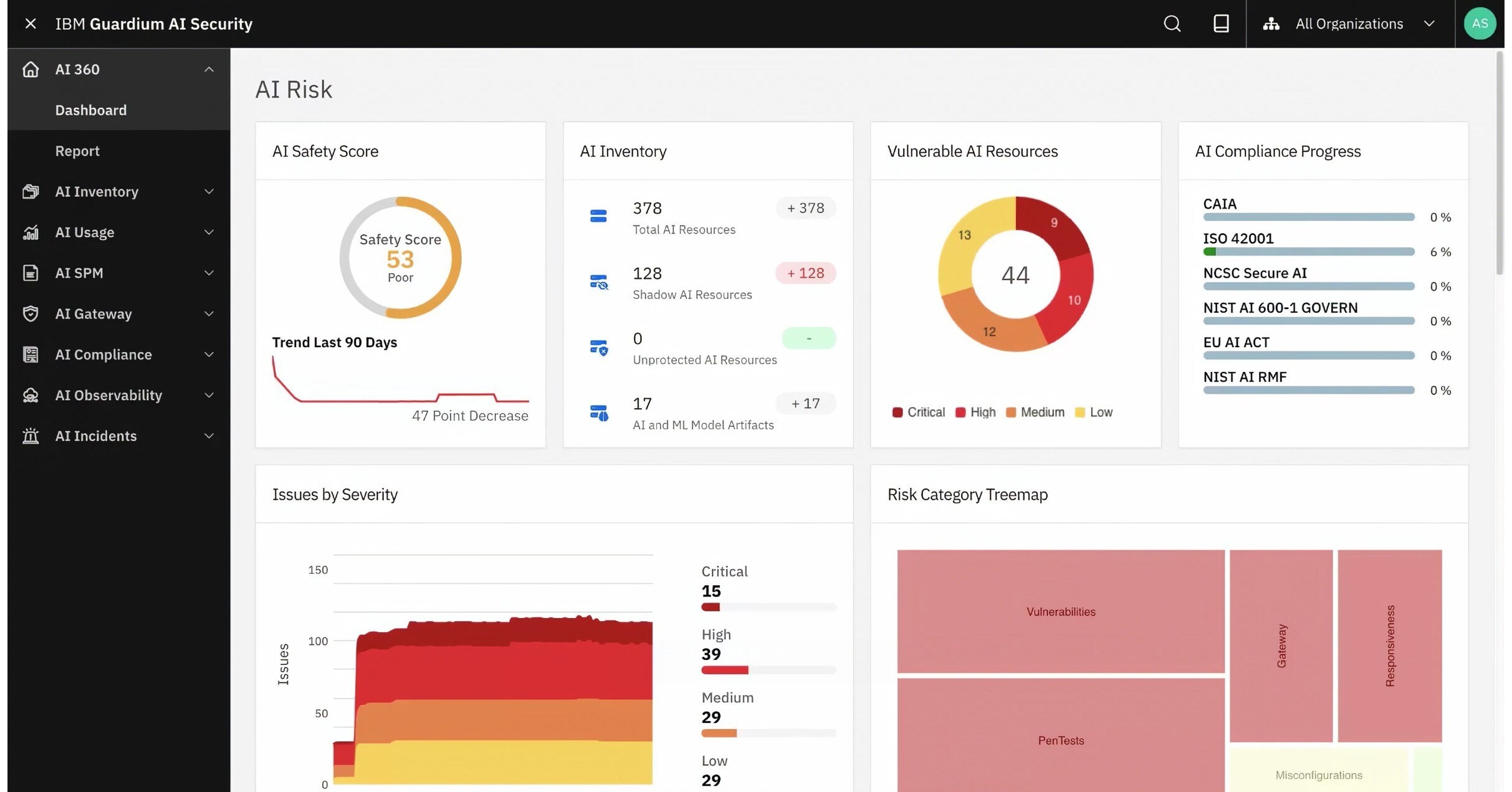Open the search icon in the top bar
The image size is (1512, 792).
[x=1172, y=24]
